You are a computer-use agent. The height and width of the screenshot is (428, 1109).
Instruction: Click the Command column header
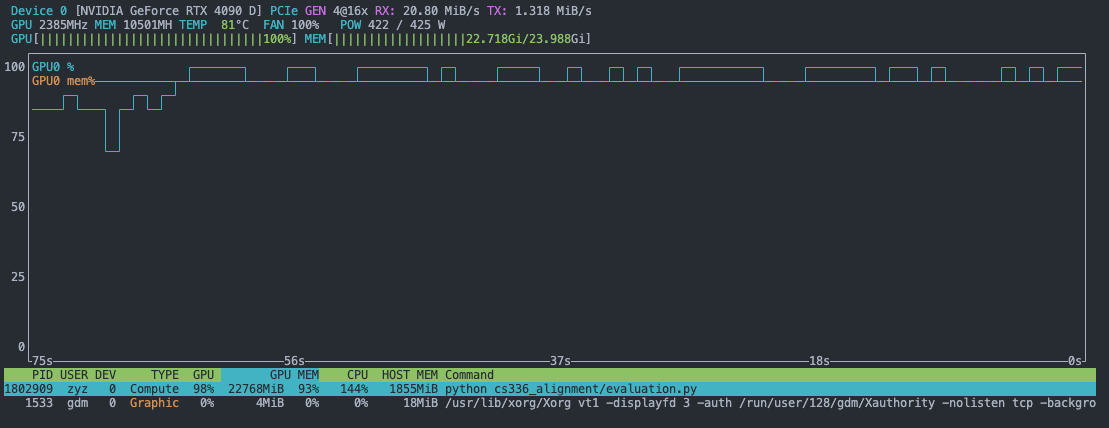click(x=469, y=375)
